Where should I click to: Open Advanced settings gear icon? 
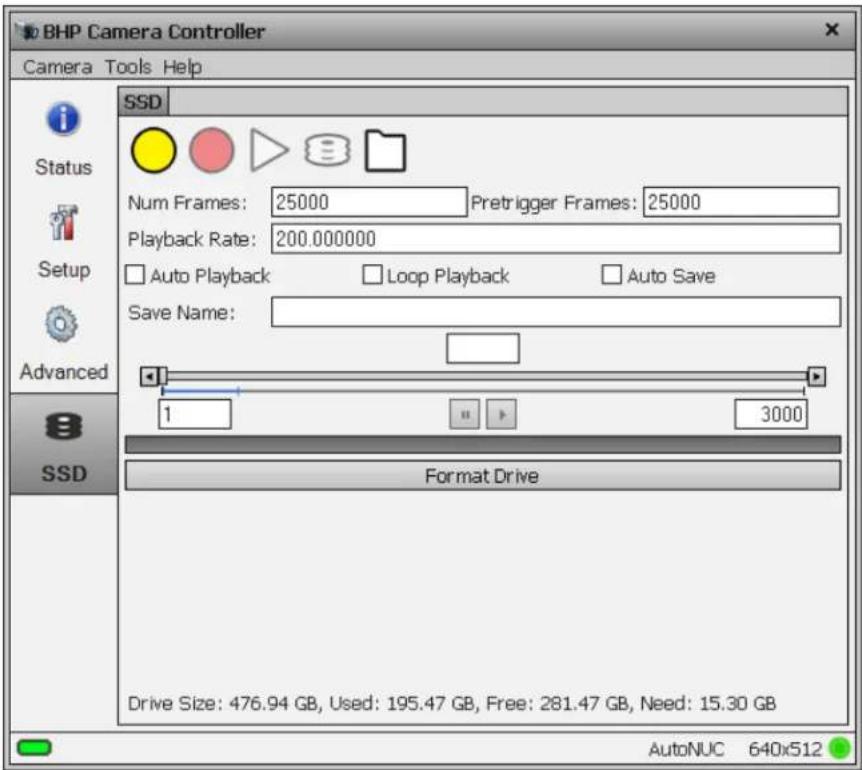(62, 324)
